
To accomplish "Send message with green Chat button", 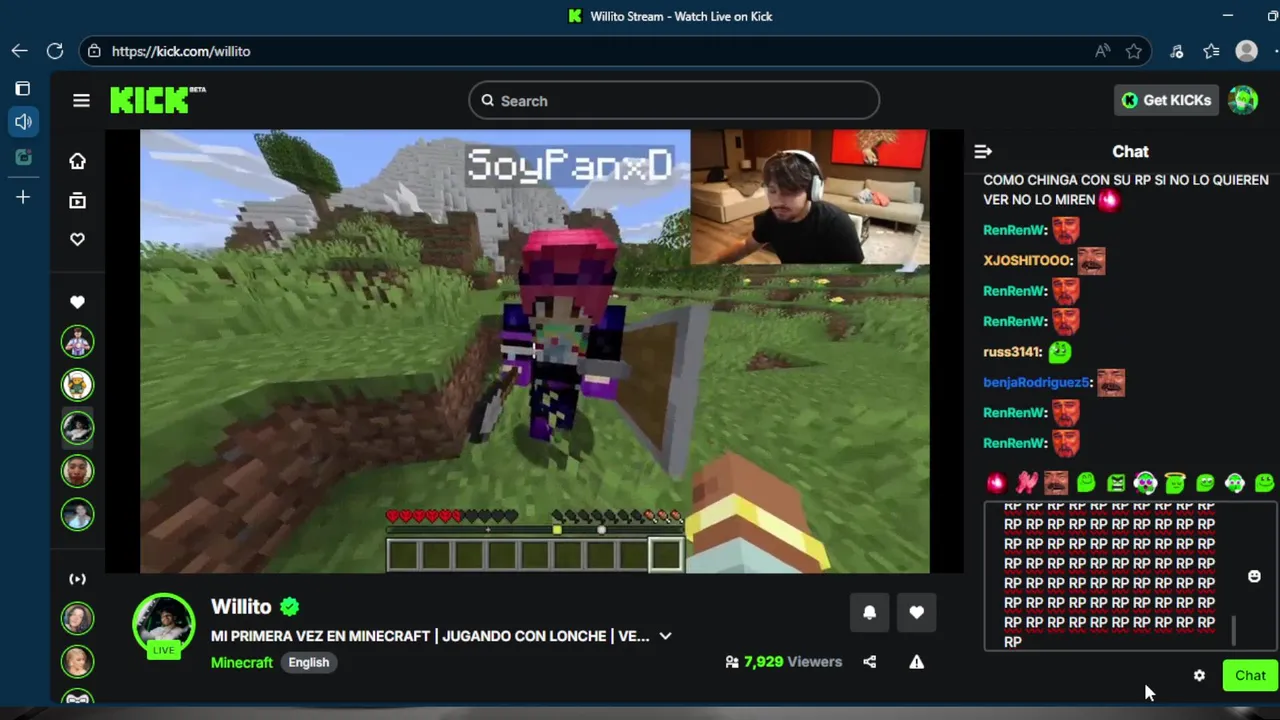I will tap(1250, 676).
